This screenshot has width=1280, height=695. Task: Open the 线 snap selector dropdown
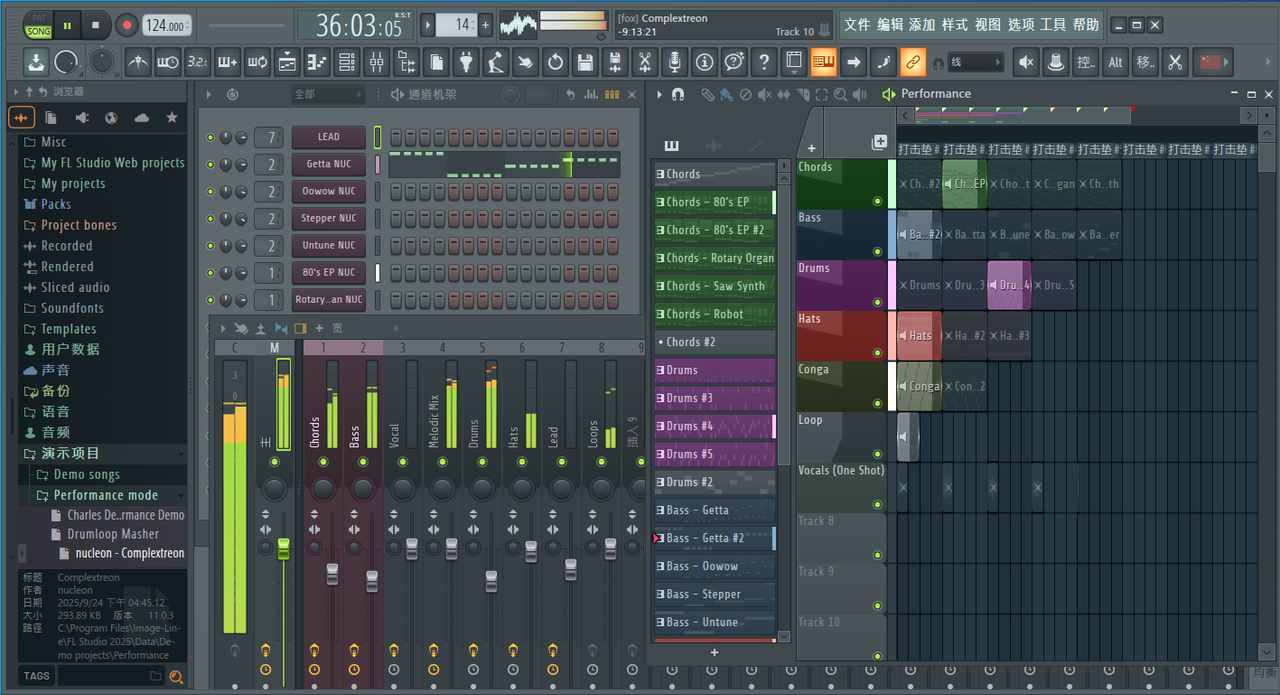click(975, 63)
